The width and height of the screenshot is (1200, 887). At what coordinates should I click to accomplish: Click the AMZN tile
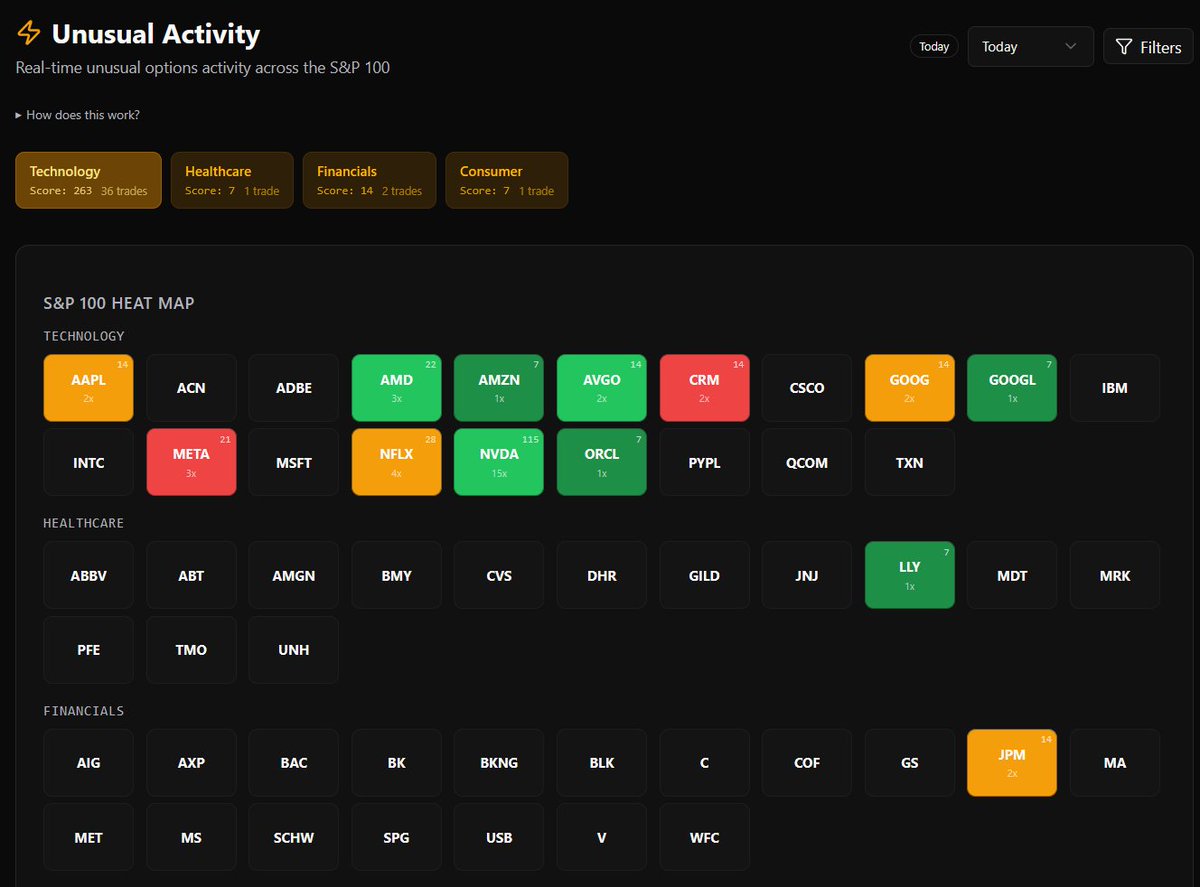coord(499,388)
